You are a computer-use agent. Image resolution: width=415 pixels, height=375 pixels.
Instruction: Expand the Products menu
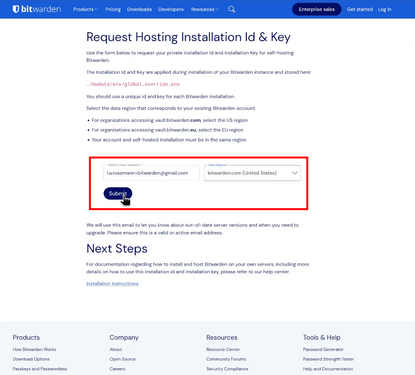pyautogui.click(x=85, y=9)
